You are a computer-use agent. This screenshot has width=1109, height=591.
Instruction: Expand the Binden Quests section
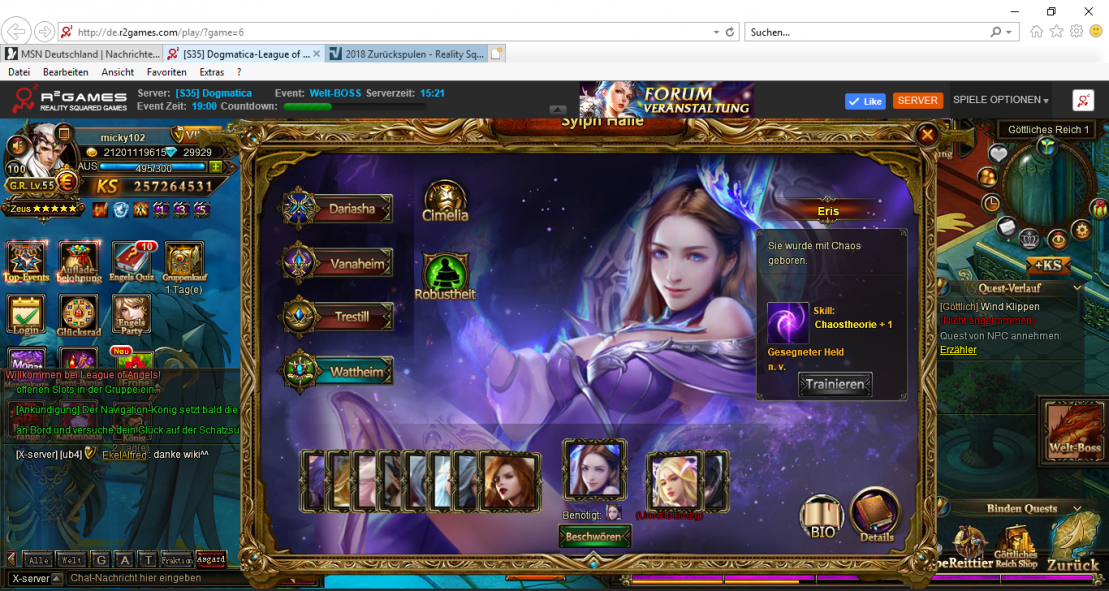[1079, 508]
